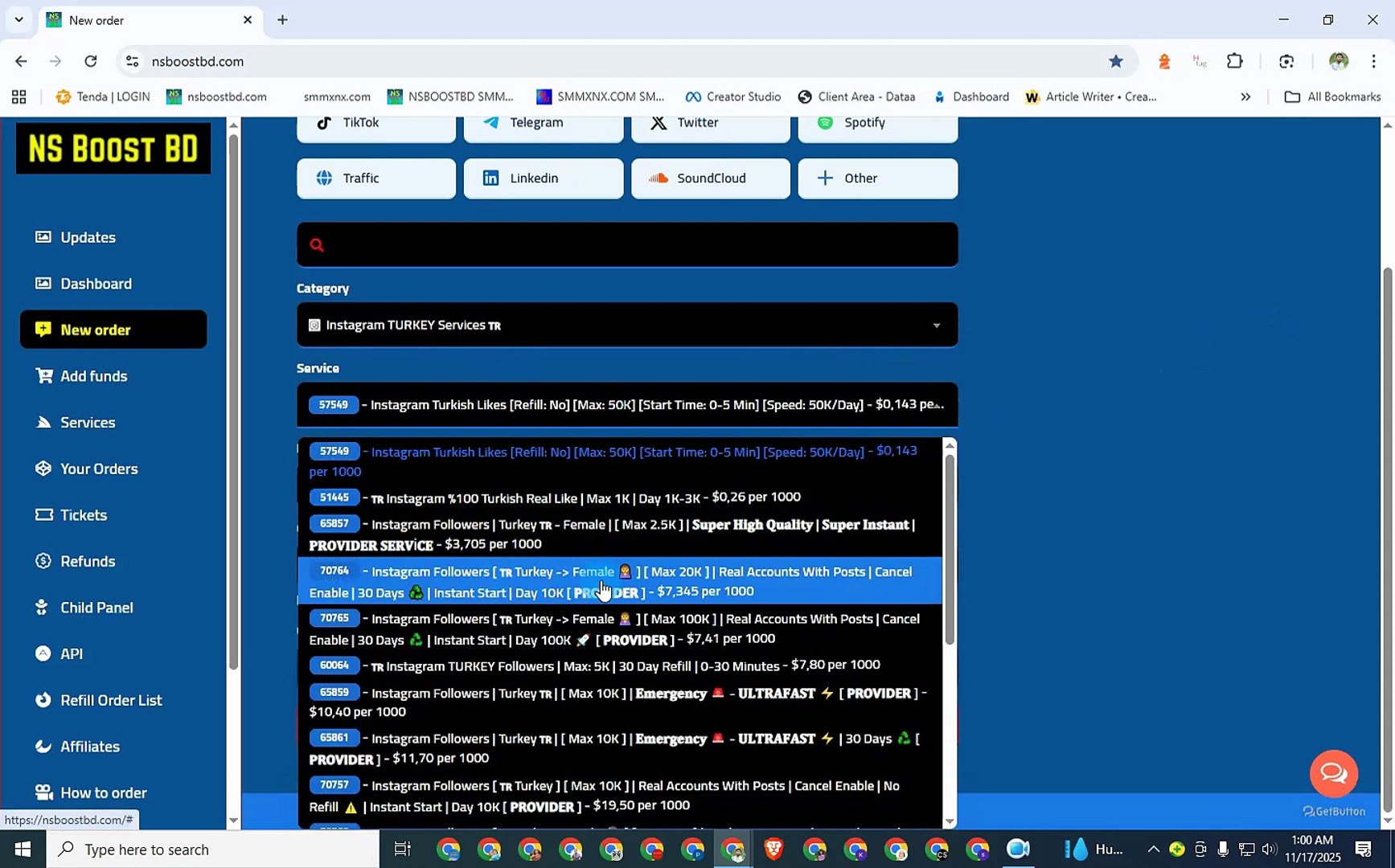Show more bookmarks chevron
This screenshot has width=1395, height=868.
pos(1245,97)
